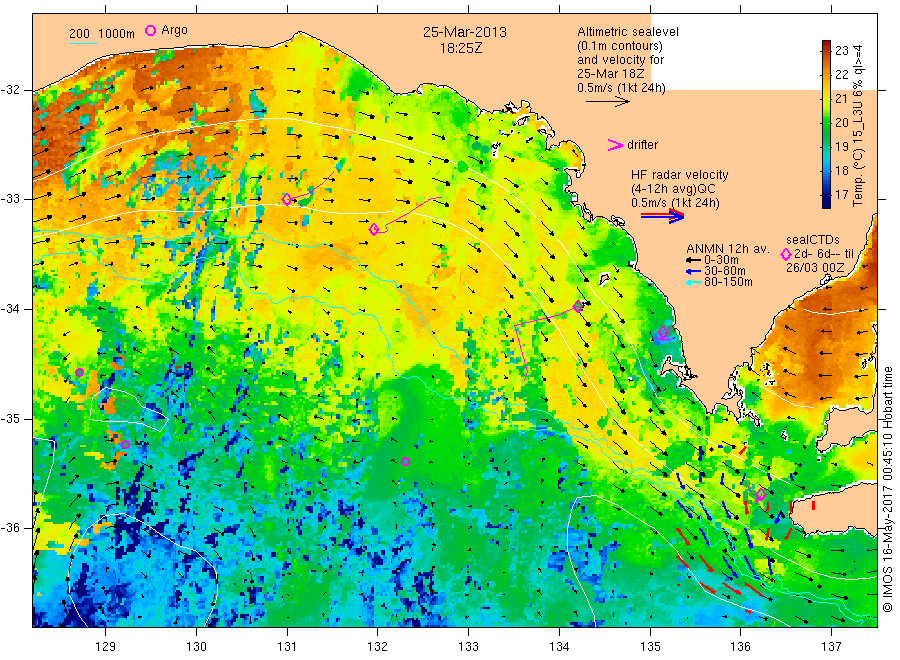Click the '26/03 00Z' legend text

[x=815, y=268]
